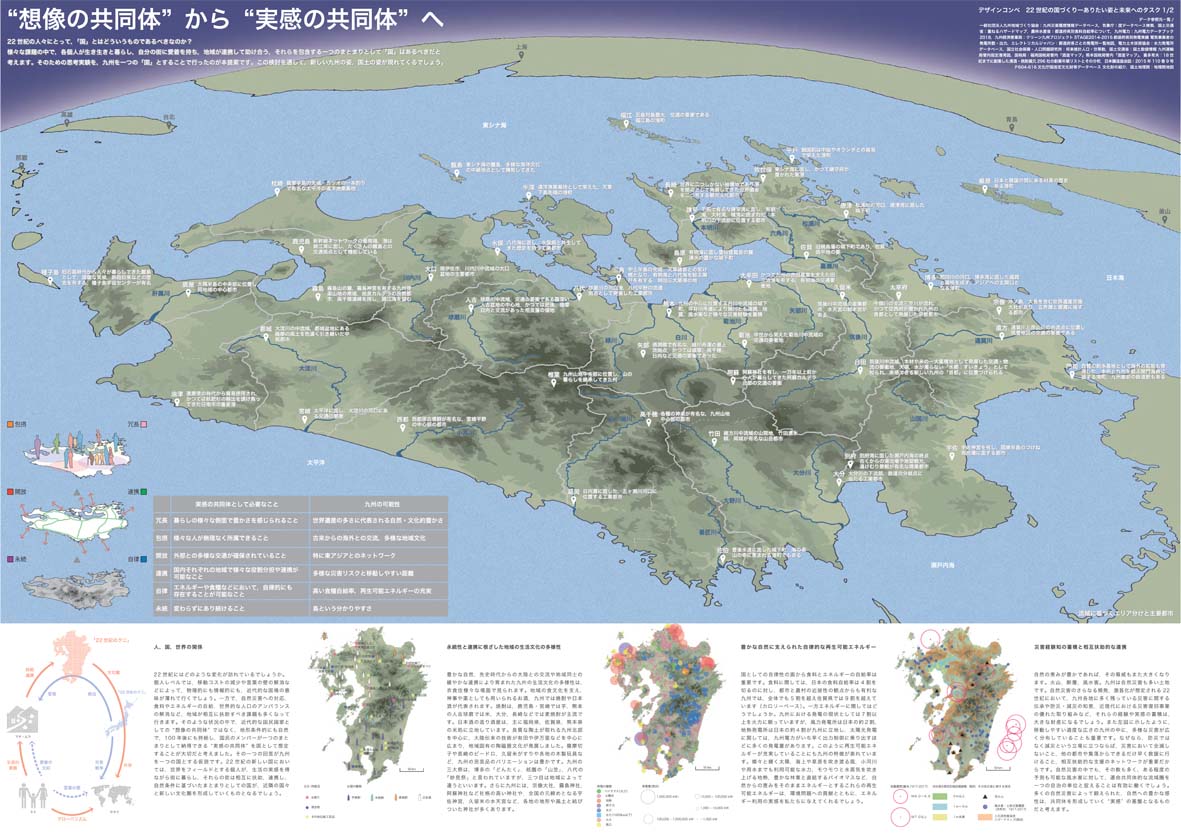Select the green 連携 legend square
The height and width of the screenshot is (834, 1181).
(x=144, y=491)
